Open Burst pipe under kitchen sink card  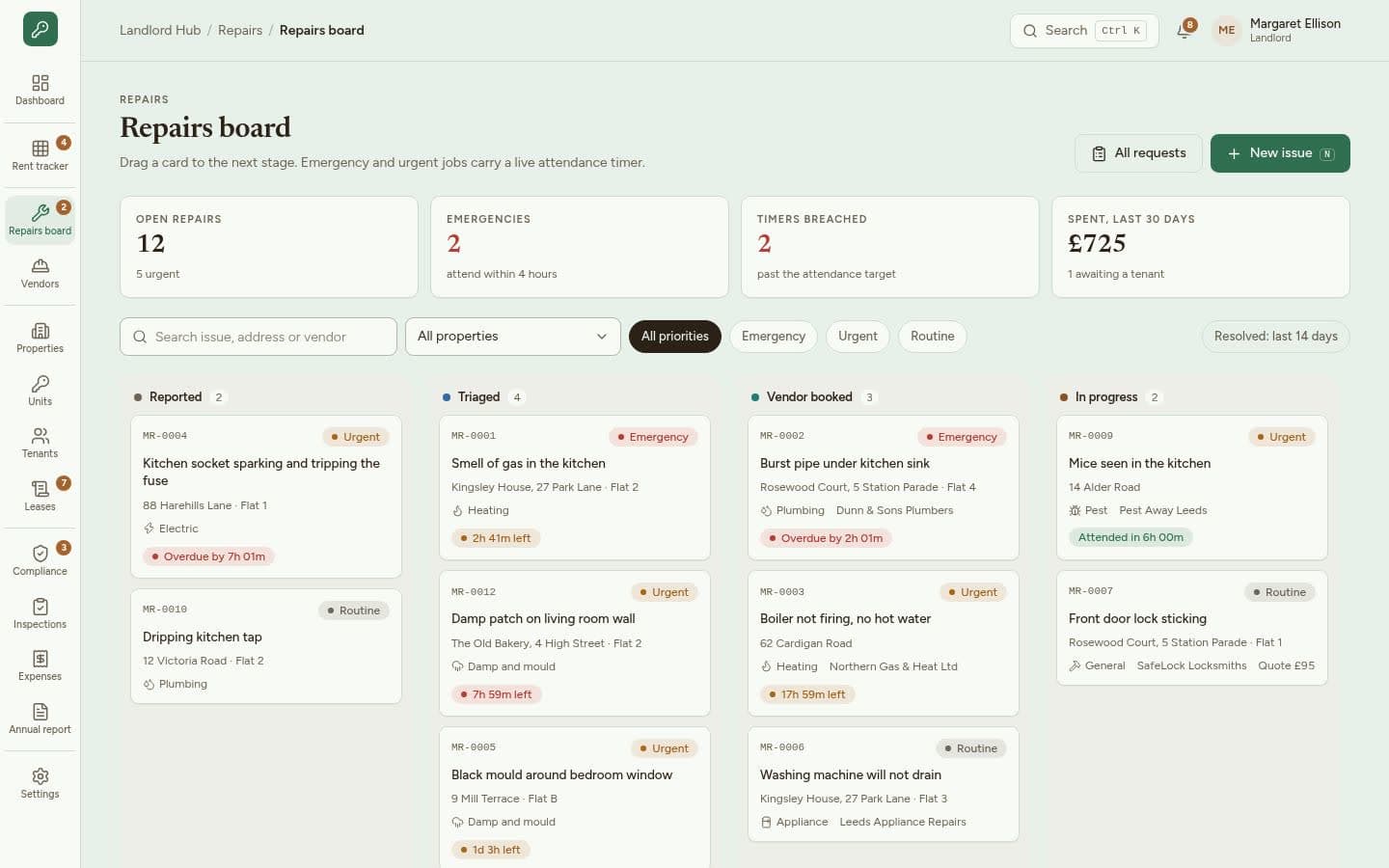tap(884, 488)
